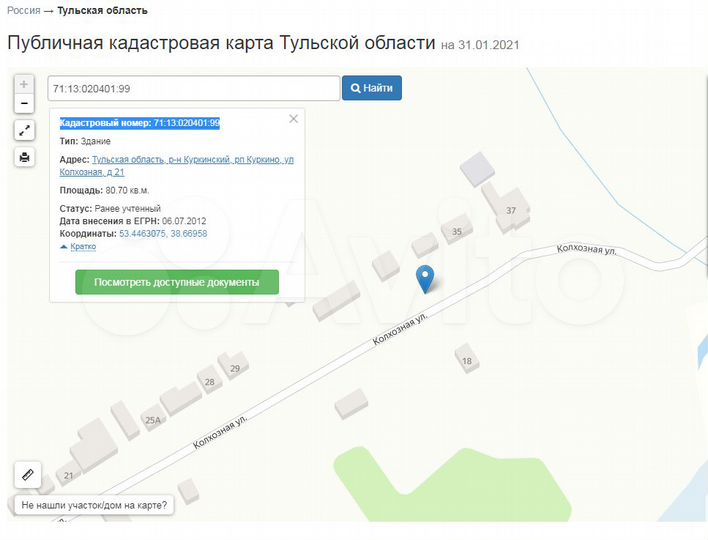Image resolution: width=708 pixels, height=540 pixels.
Task: Click the highlighted Кадастровый номер text
Action: 140,123
